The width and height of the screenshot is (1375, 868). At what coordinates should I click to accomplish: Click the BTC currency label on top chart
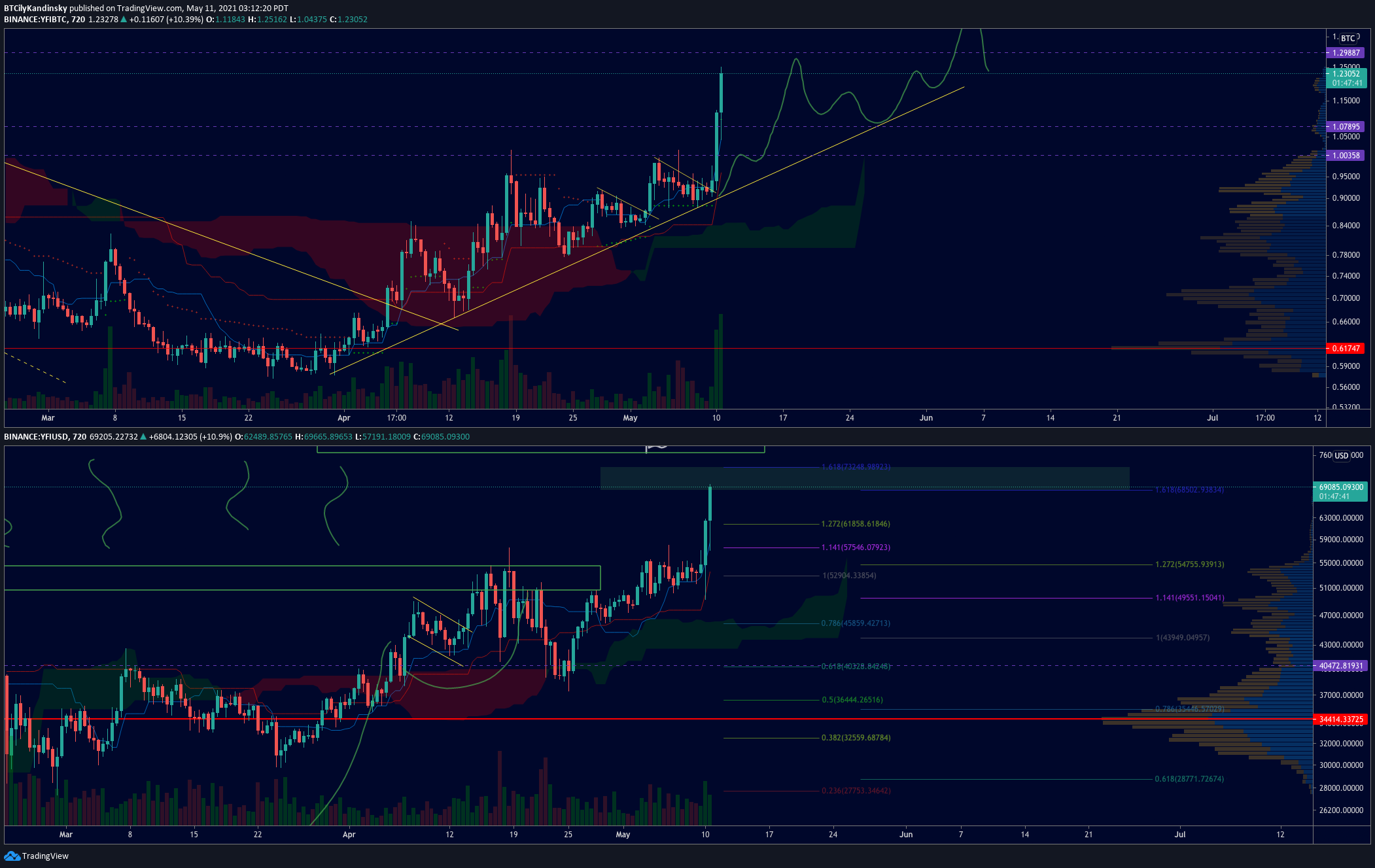[x=1348, y=39]
